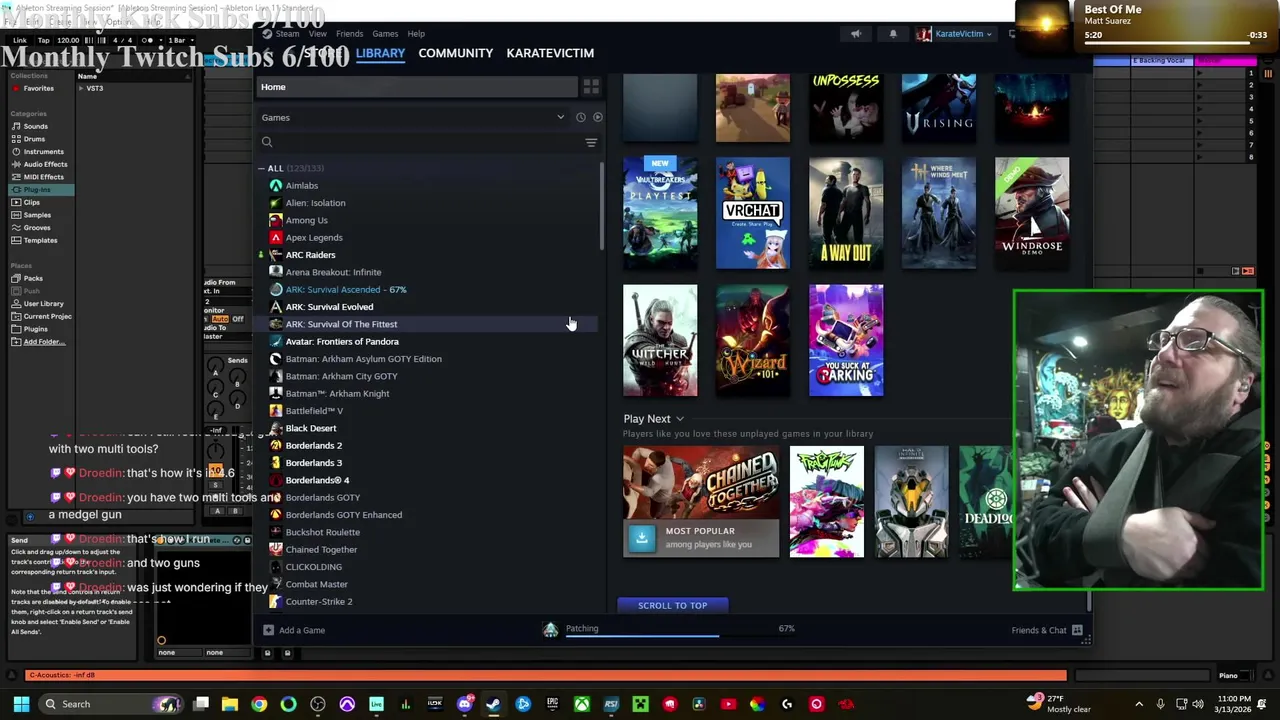Open The Witcher 3 game cover
The width and height of the screenshot is (1280, 720).
(x=660, y=340)
